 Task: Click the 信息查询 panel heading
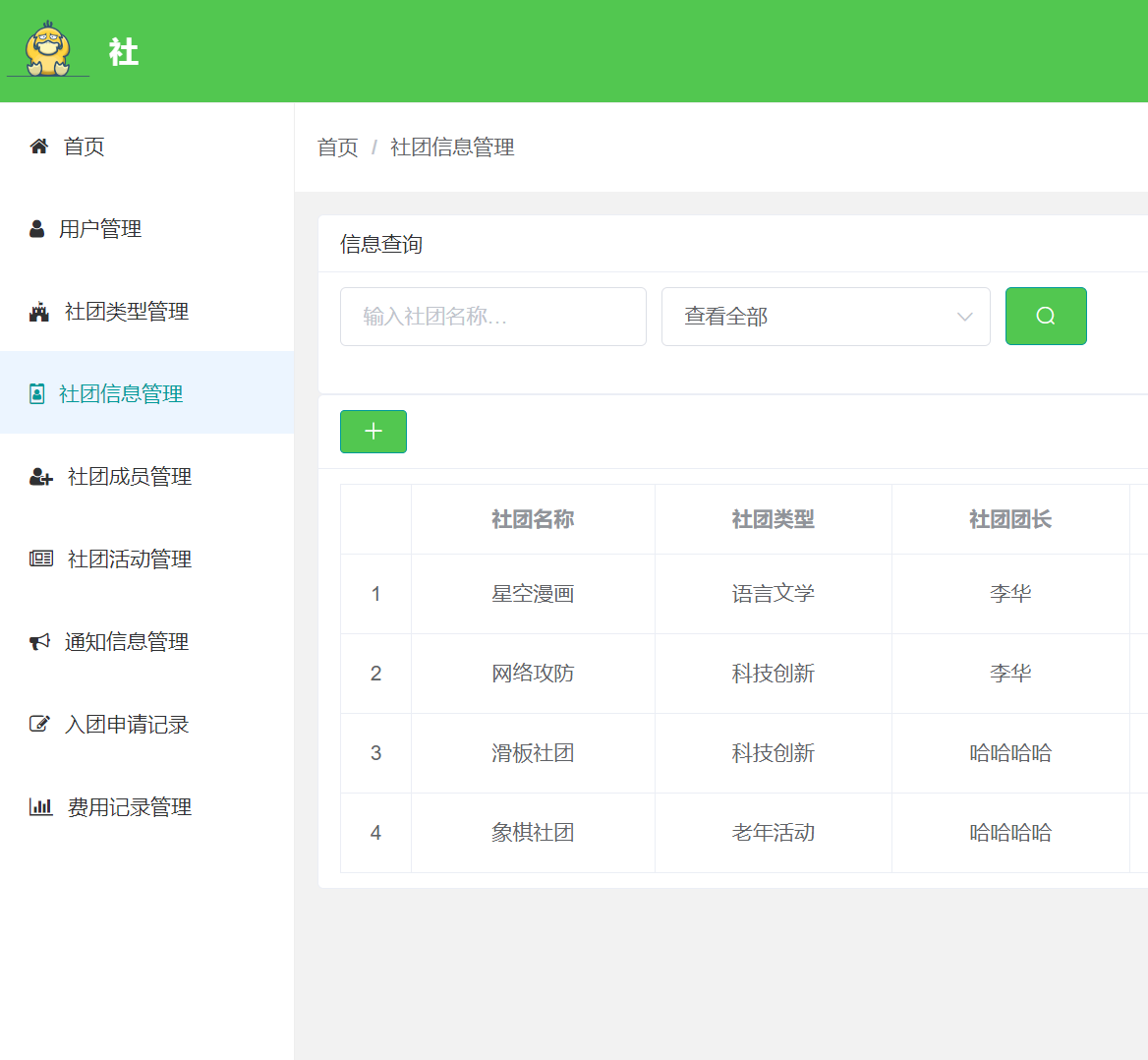click(x=381, y=244)
